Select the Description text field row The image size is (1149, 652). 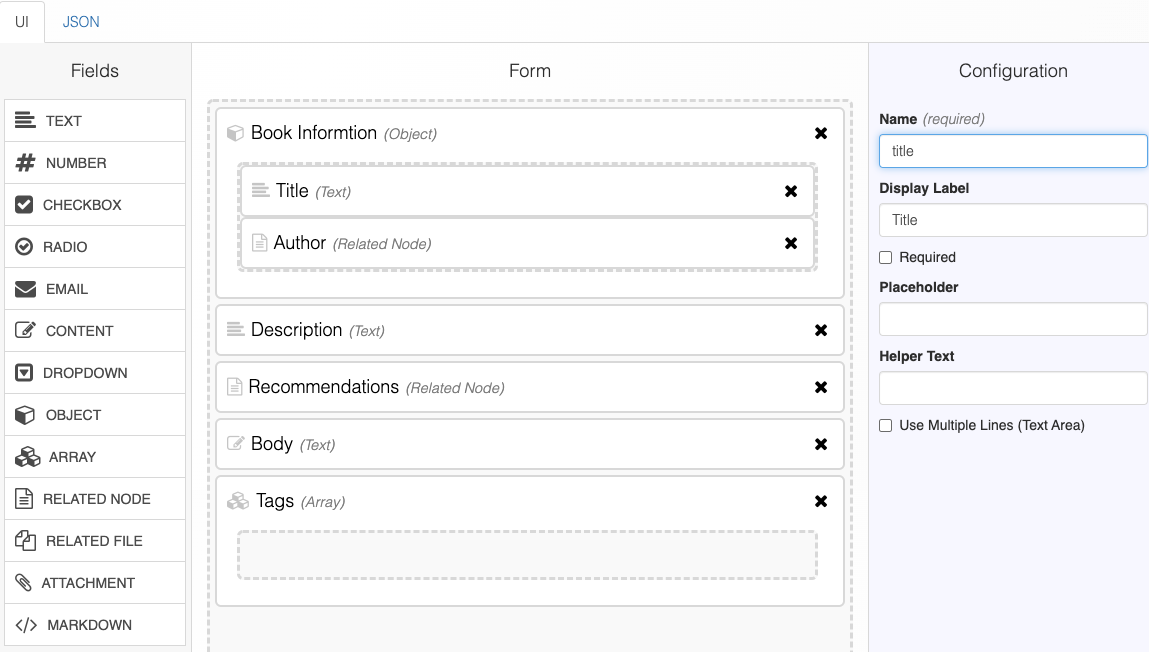pyautogui.click(x=530, y=330)
